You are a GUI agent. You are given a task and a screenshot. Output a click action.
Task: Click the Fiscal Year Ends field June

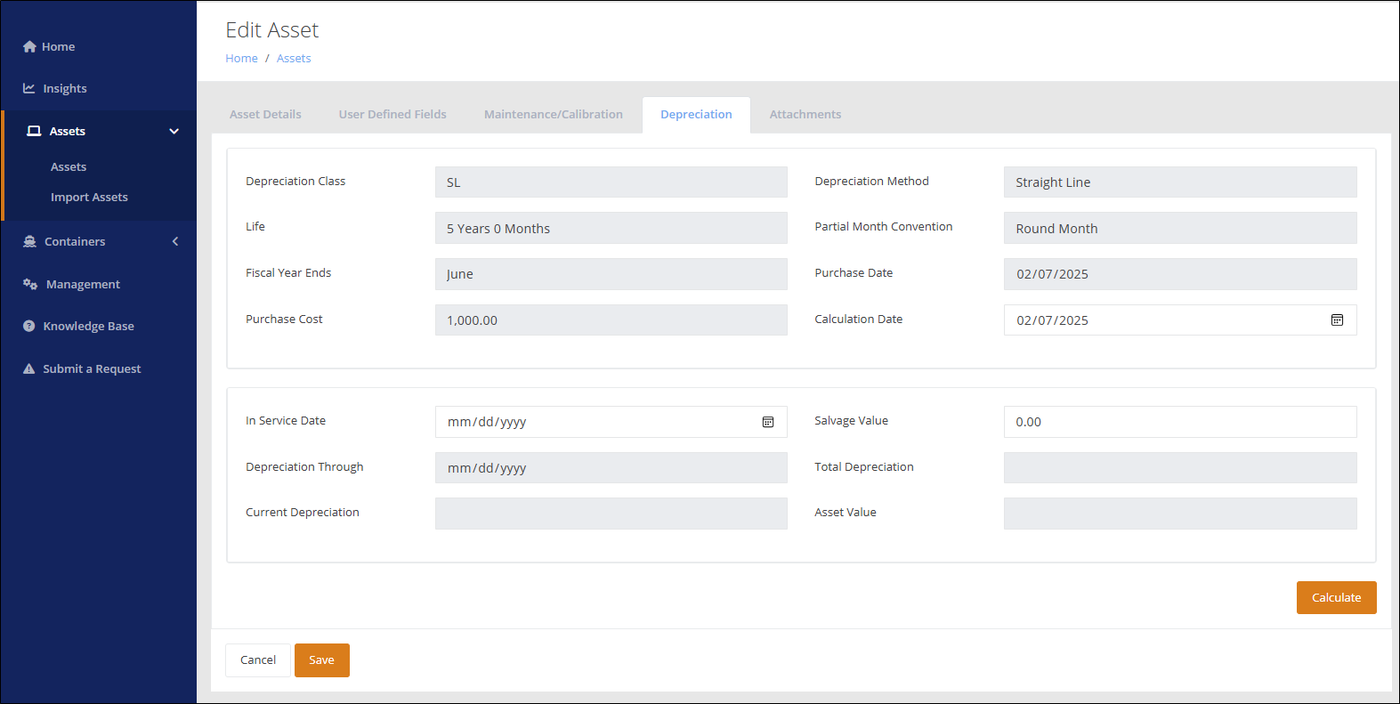point(611,274)
